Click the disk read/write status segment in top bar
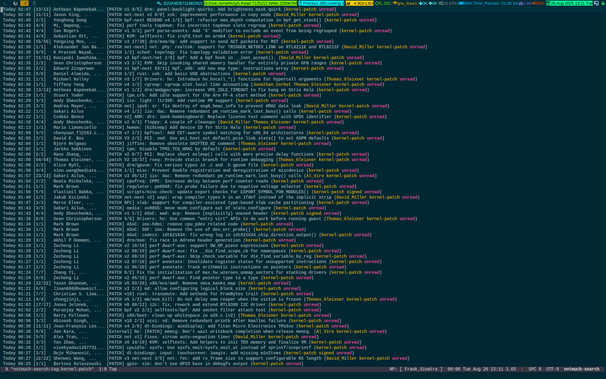Viewport: 606px width, 379px height. pyautogui.click(x=250, y=3)
